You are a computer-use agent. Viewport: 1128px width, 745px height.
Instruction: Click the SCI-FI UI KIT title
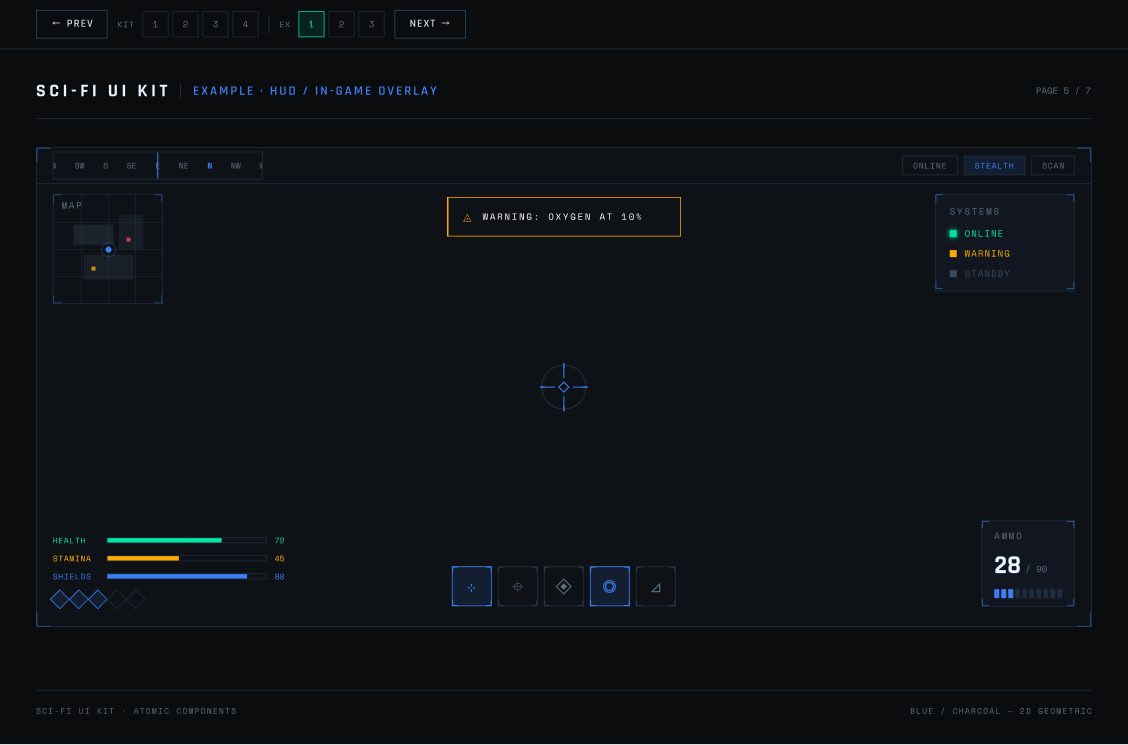coord(103,91)
